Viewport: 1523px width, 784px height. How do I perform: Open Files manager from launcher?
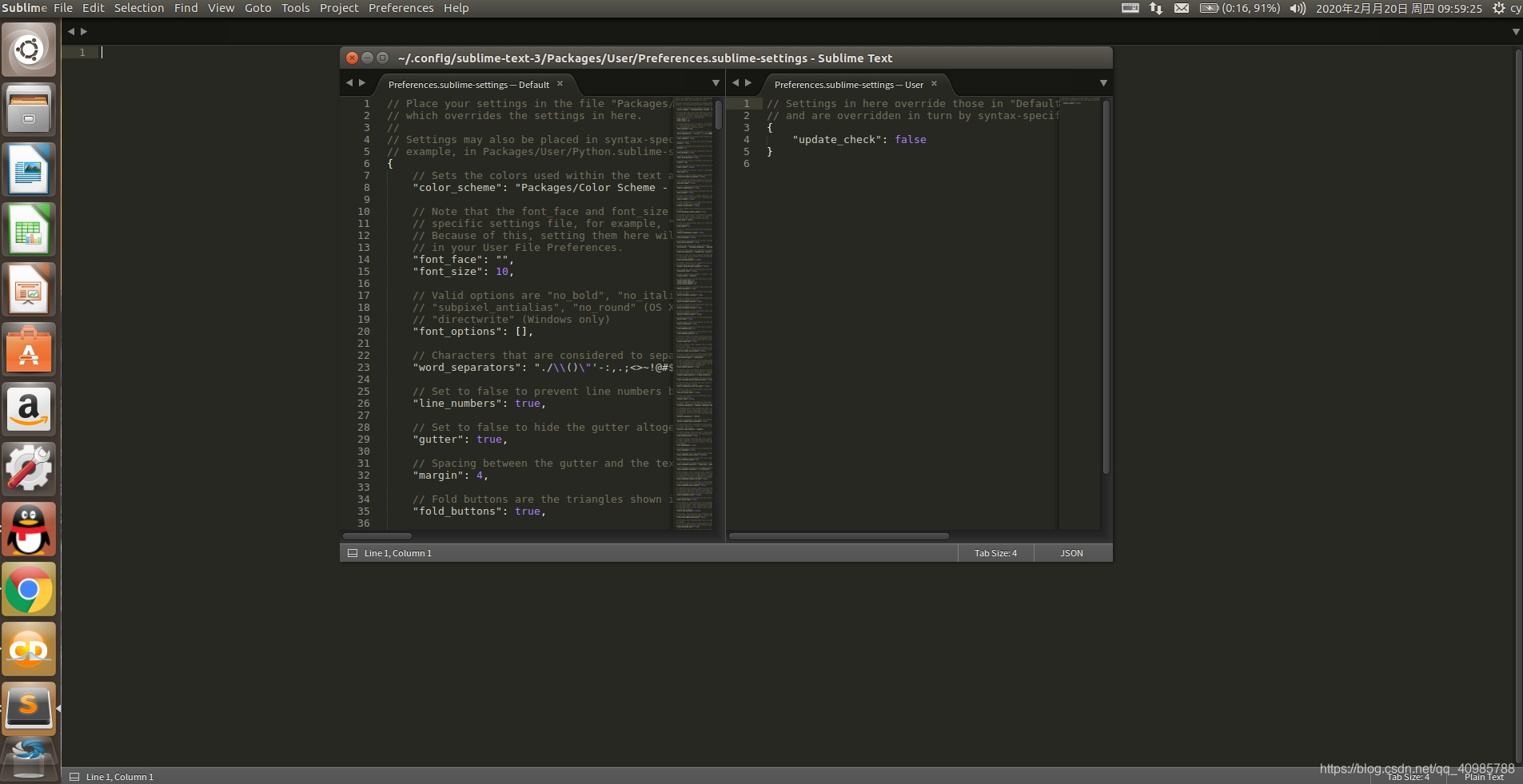[29, 109]
